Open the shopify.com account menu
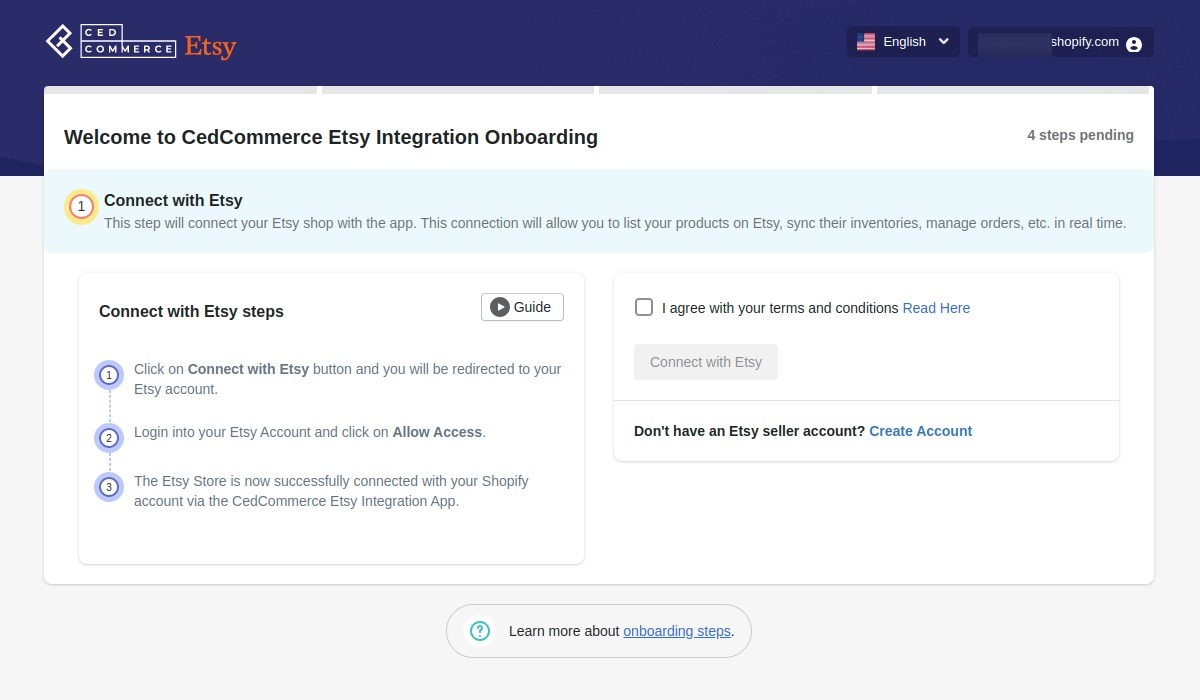The height and width of the screenshot is (700, 1200). [1061, 42]
